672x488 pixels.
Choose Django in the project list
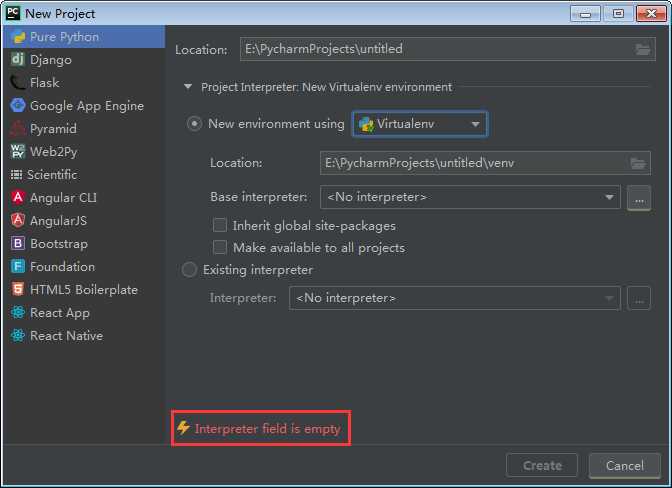(x=84, y=60)
